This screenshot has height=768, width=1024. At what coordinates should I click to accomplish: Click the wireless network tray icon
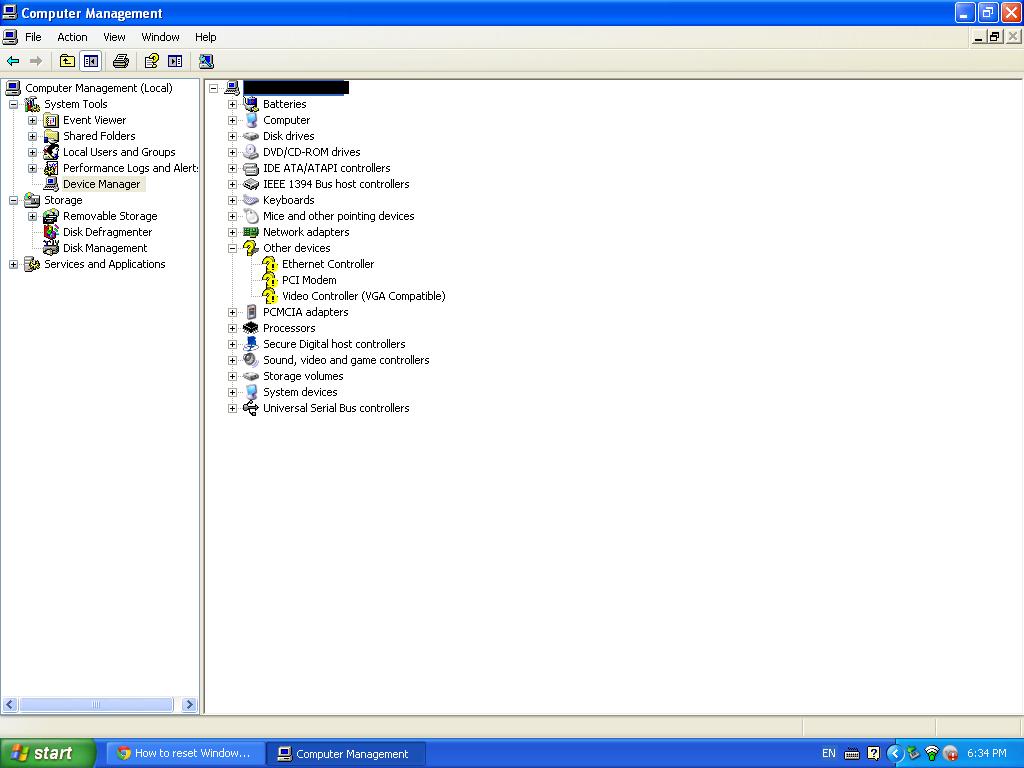click(x=932, y=754)
